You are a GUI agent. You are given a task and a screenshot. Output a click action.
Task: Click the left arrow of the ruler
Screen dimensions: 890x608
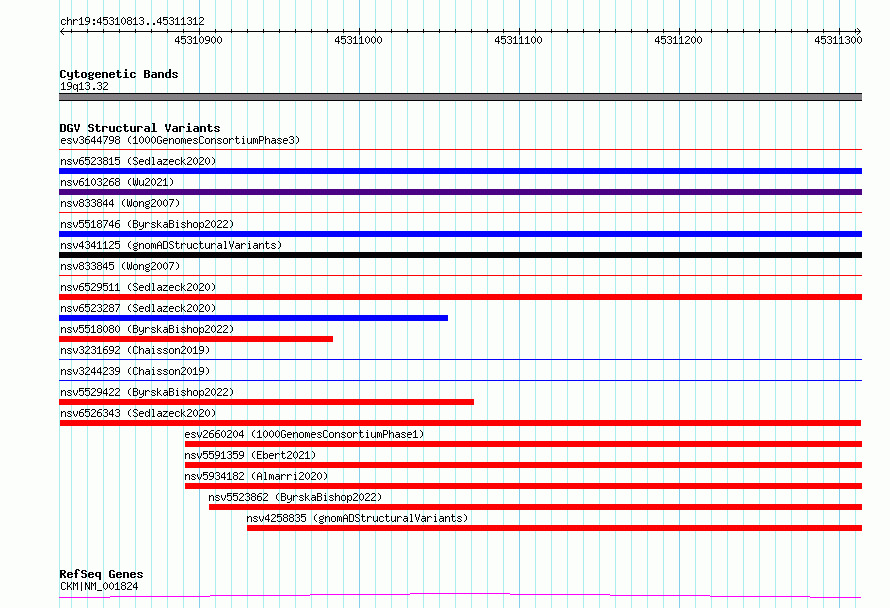coord(62,31)
